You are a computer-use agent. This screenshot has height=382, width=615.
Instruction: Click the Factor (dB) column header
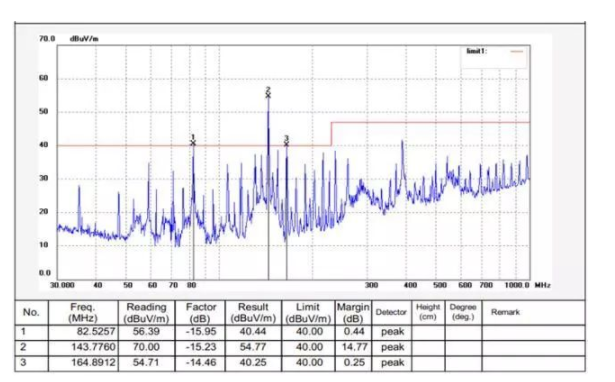tap(201, 313)
